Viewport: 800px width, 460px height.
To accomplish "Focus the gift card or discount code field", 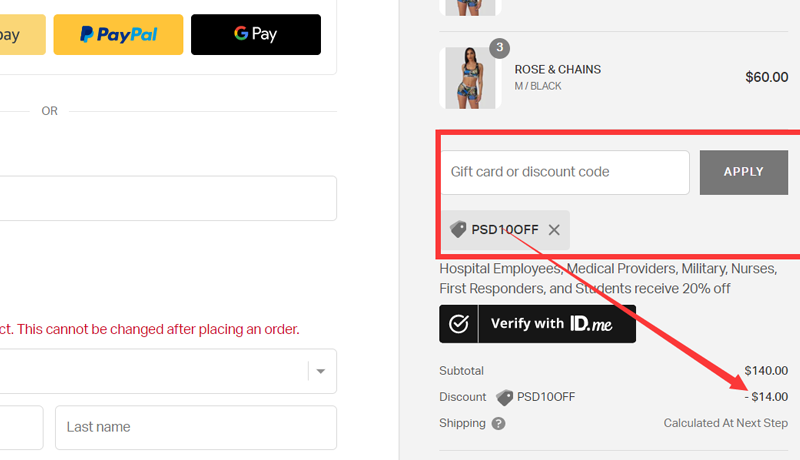I will click(x=565, y=172).
